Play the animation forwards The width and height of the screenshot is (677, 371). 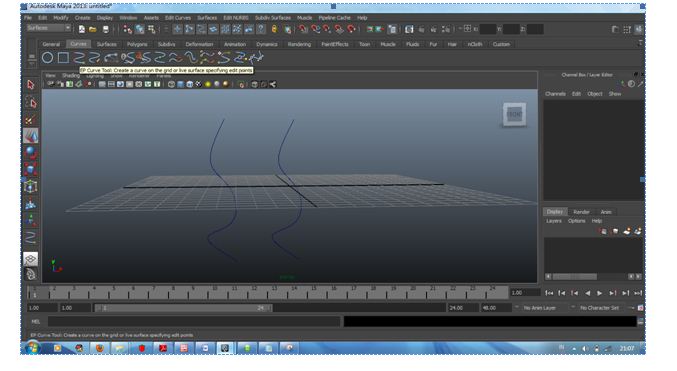600,293
